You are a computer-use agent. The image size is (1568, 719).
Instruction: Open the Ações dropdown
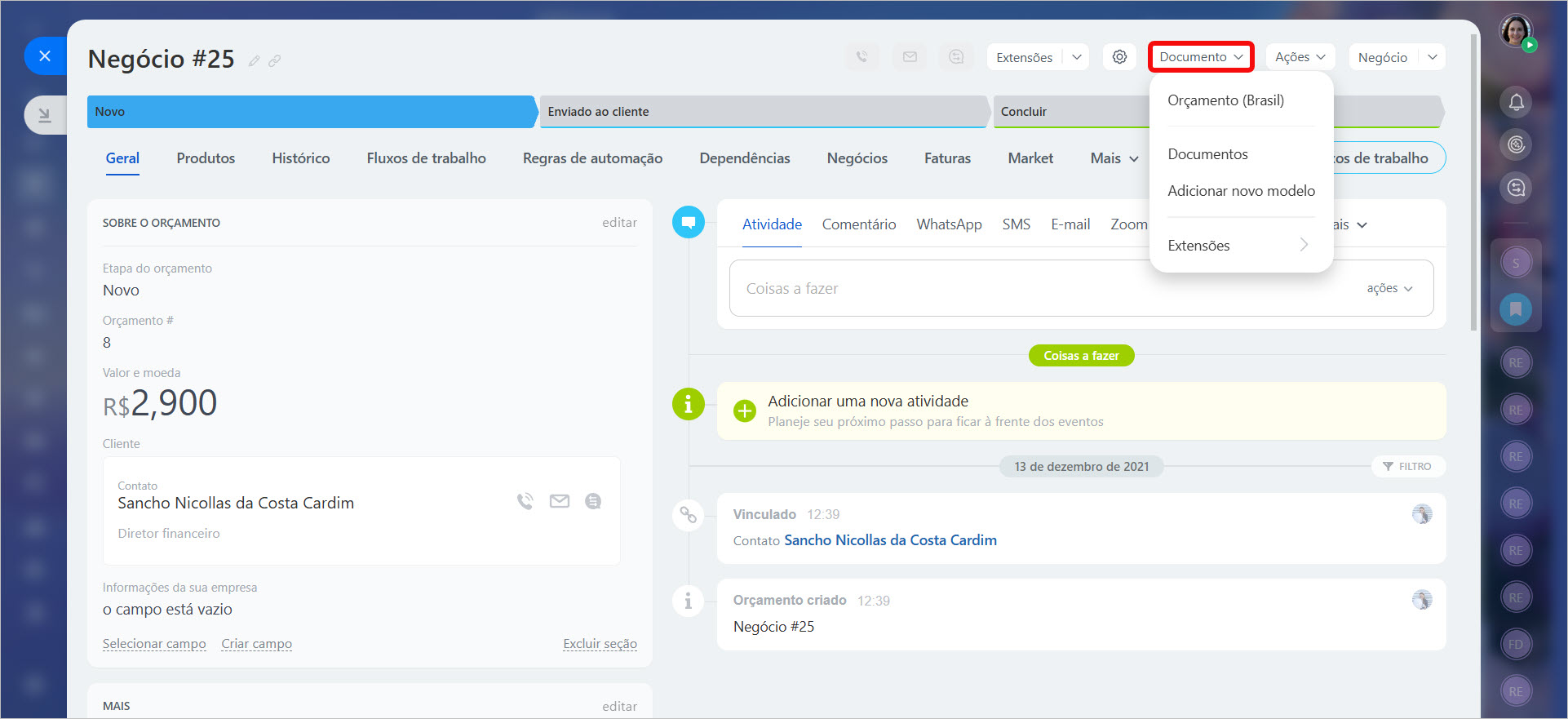click(1300, 57)
